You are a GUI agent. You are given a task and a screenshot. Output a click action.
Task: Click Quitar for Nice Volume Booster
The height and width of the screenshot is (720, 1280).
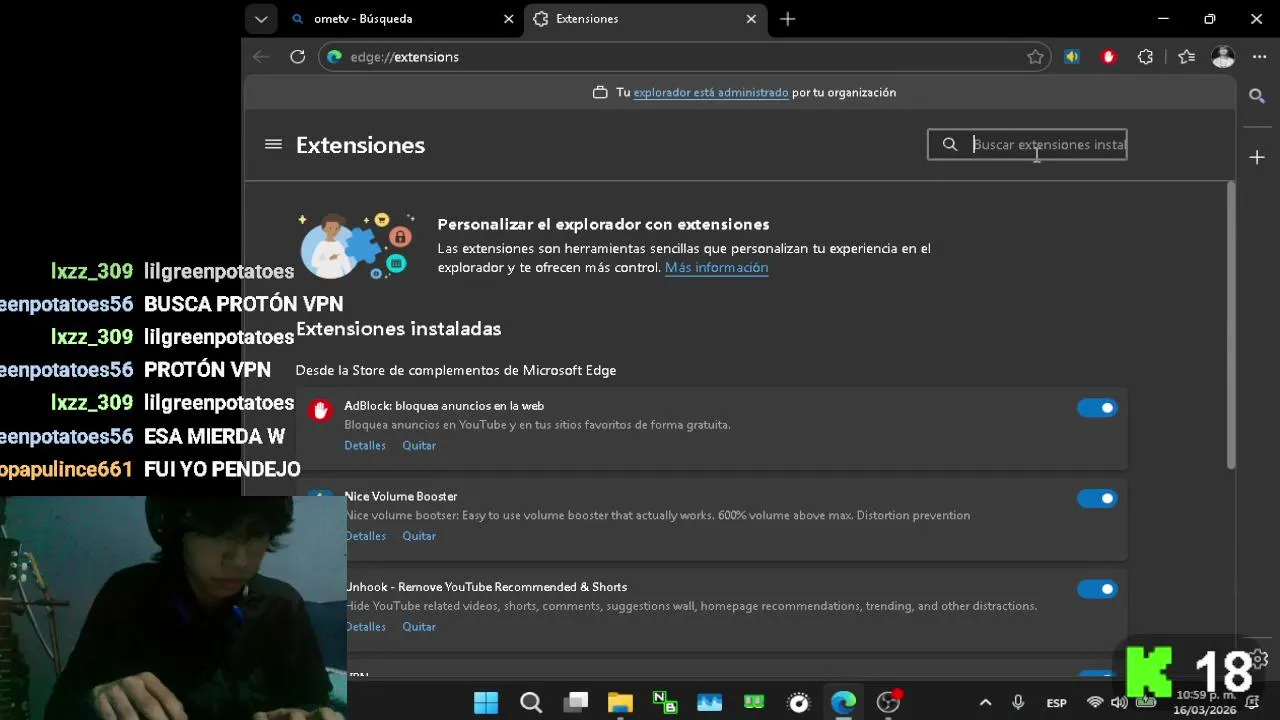(419, 536)
